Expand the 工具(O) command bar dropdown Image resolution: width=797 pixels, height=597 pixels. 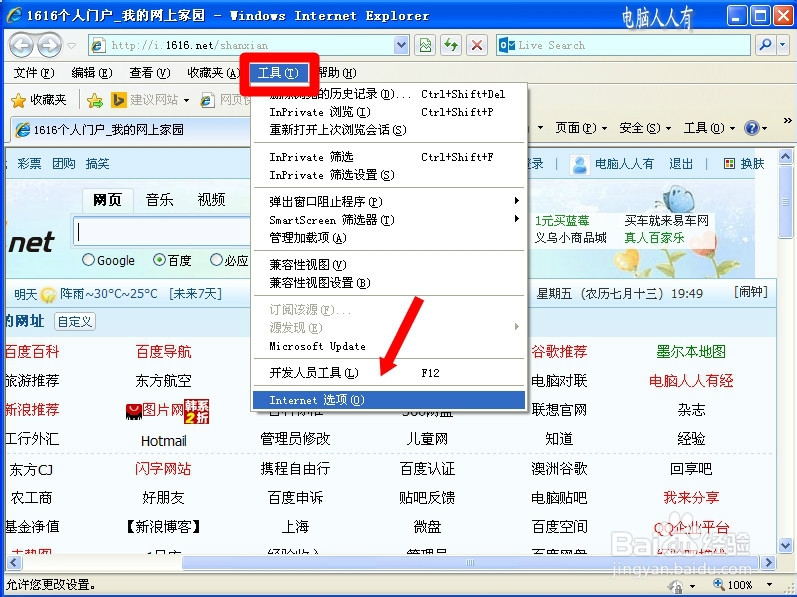732,128
